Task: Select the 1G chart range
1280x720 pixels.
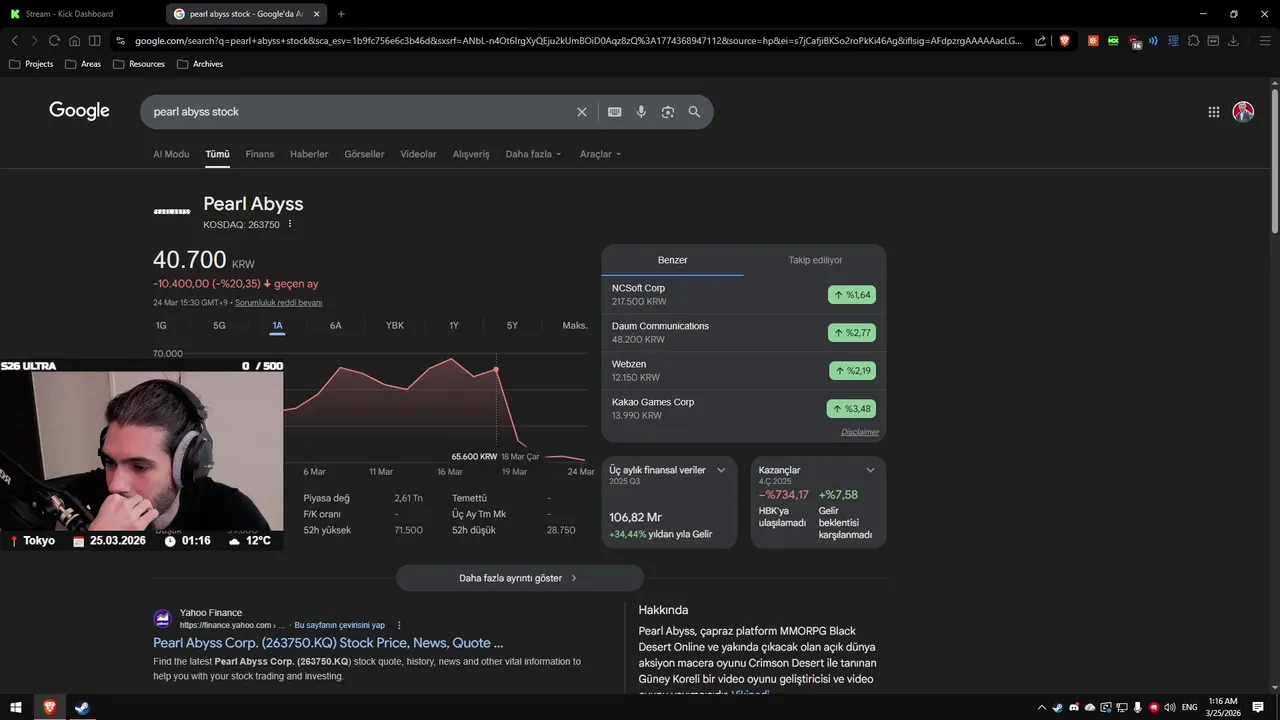Action: pos(161,325)
